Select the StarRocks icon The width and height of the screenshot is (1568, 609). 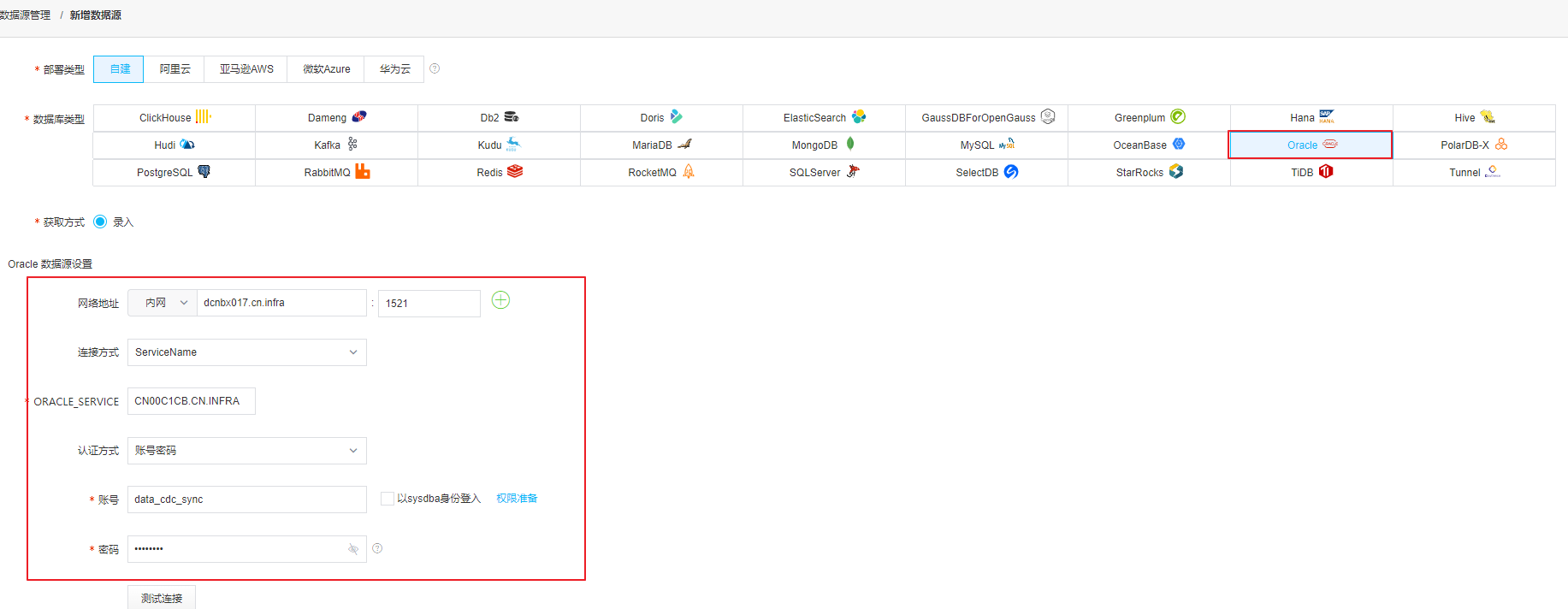pos(1176,171)
